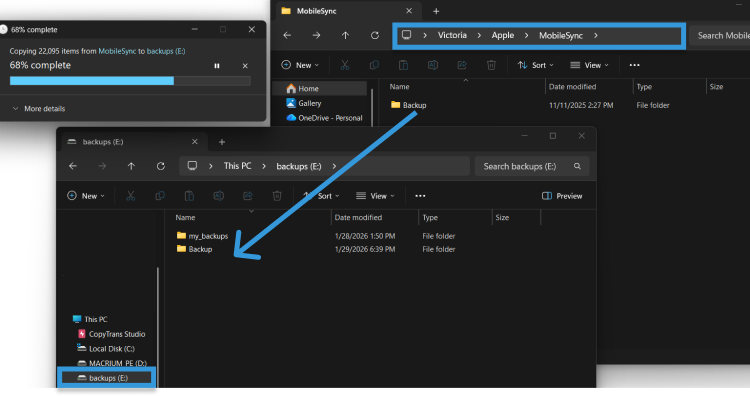The image size is (750, 396).
Task: Refresh the MobileSync window
Action: (375, 35)
